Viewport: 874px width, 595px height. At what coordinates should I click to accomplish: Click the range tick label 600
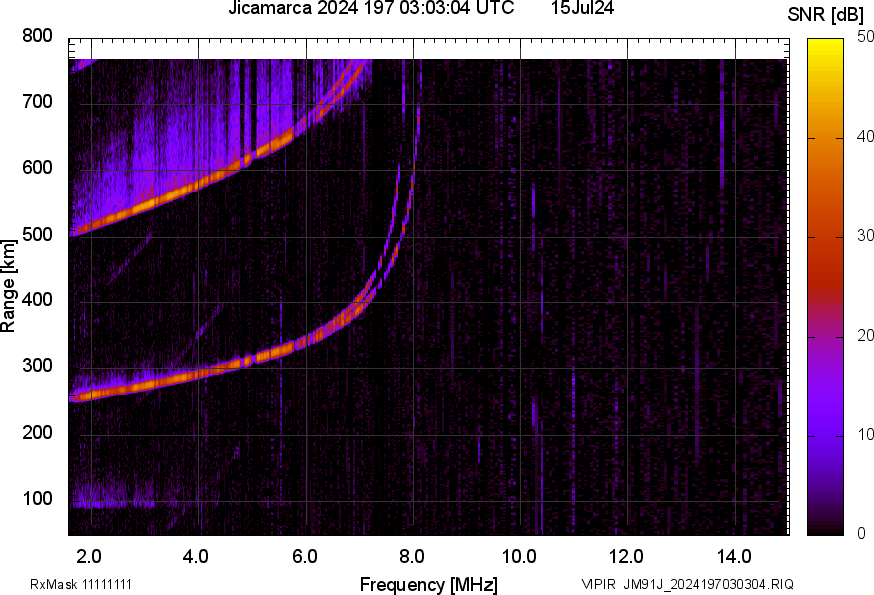pyautogui.click(x=37, y=167)
